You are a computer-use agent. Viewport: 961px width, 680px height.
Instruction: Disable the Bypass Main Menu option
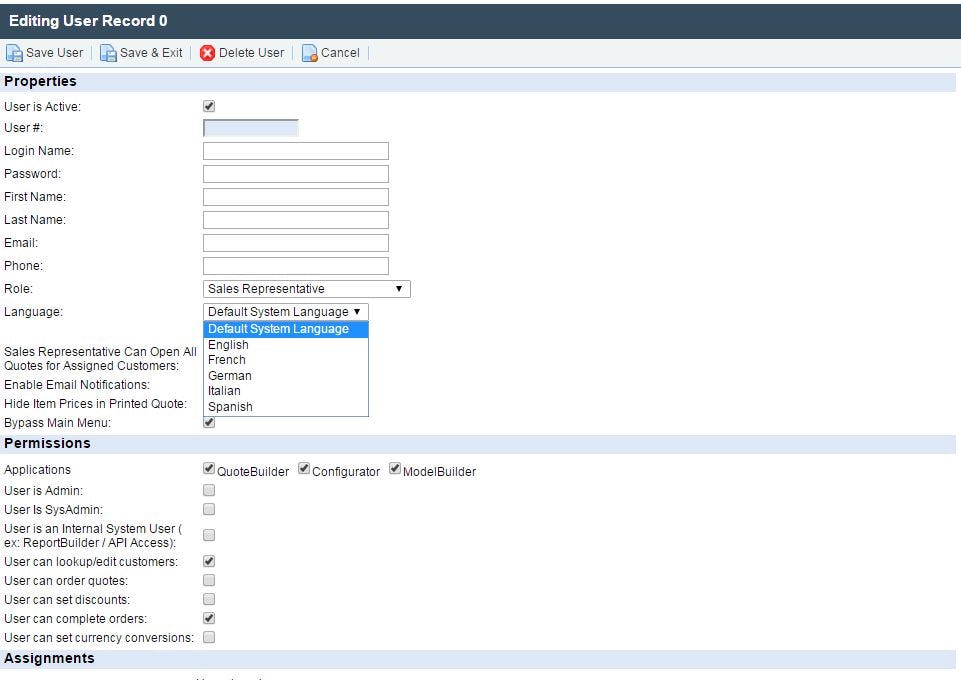coord(209,422)
